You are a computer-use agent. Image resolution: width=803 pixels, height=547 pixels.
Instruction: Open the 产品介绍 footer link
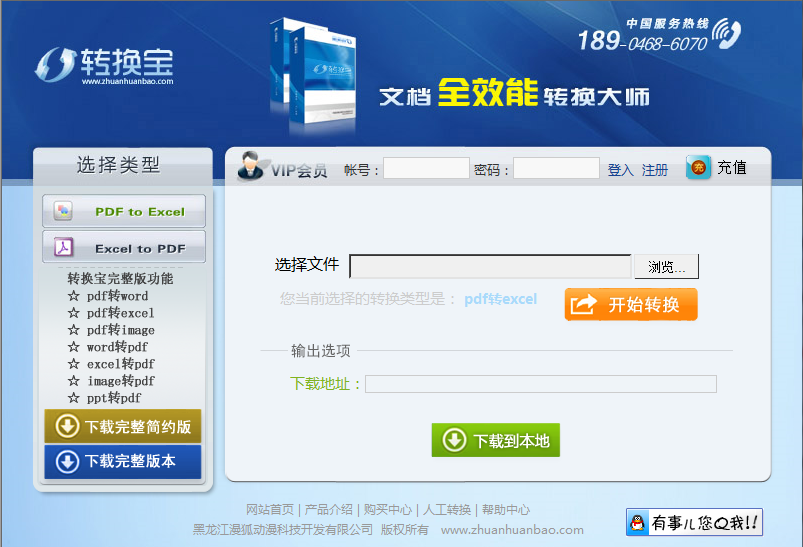[x=329, y=510]
